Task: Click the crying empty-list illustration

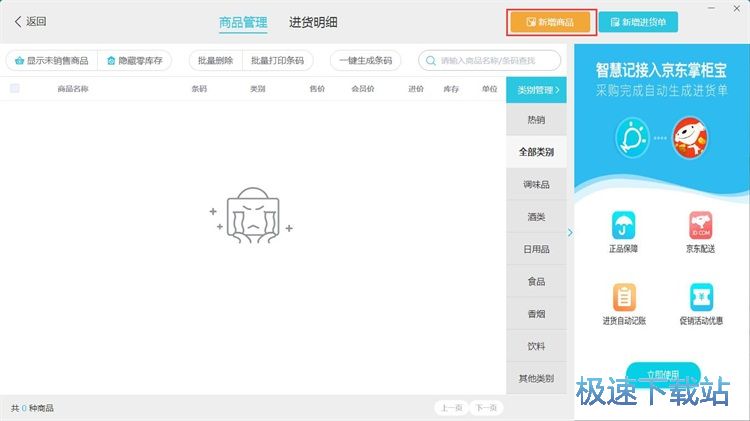Action: [252, 216]
